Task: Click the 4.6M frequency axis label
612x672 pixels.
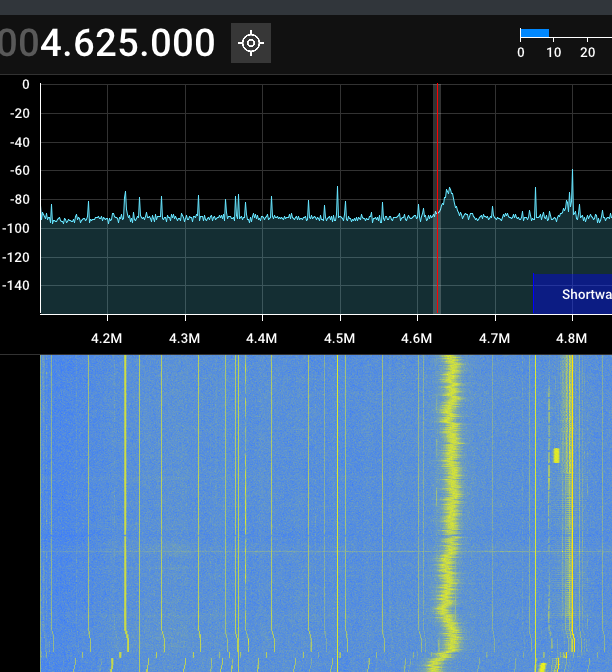Action: point(417,339)
